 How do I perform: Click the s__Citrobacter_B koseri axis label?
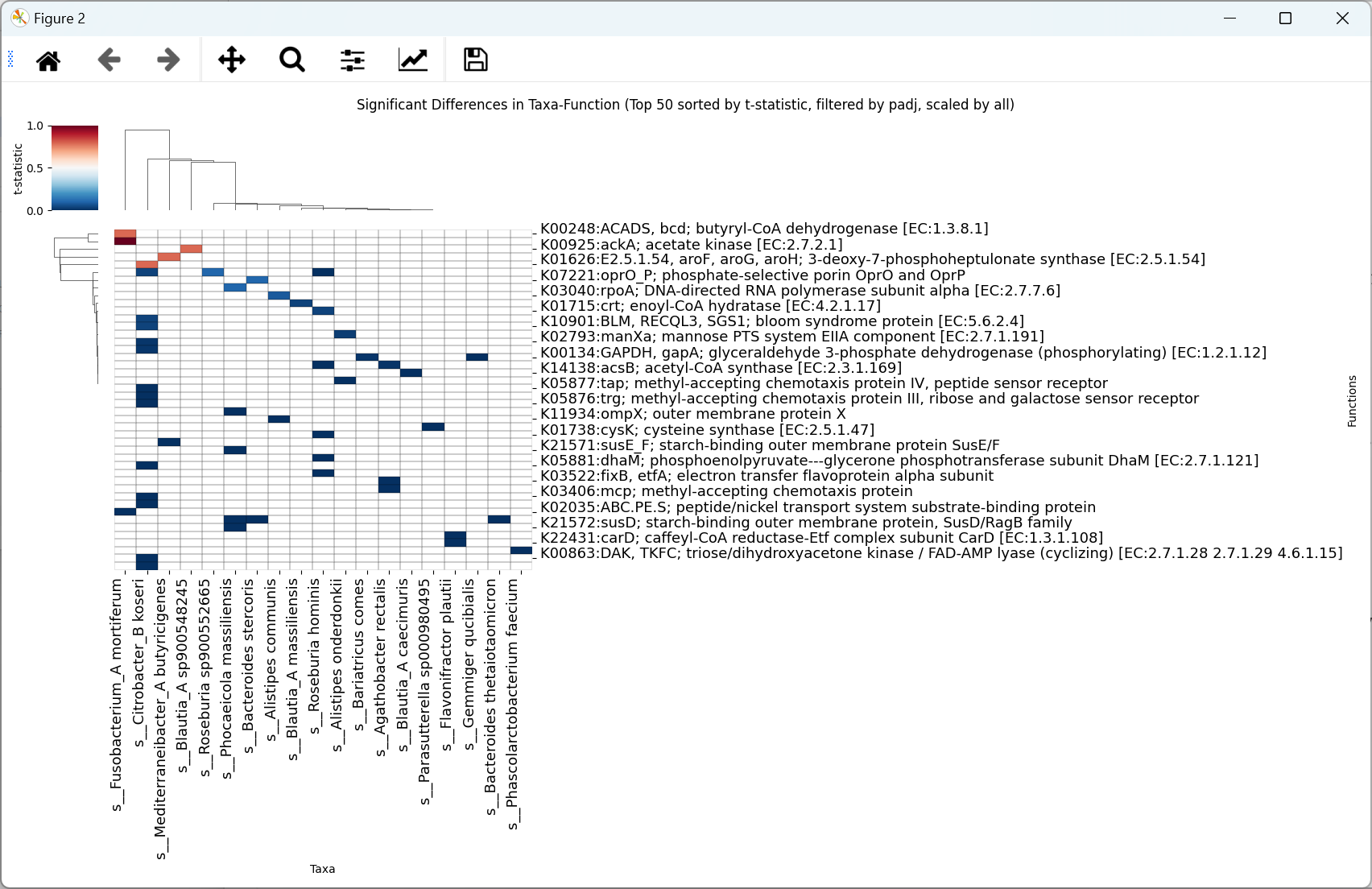pyautogui.click(x=138, y=662)
